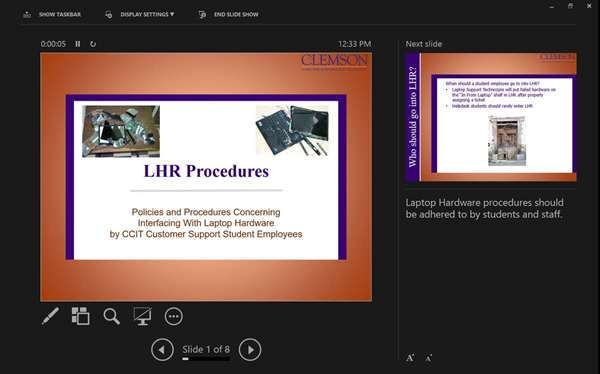Open the See All Slides grid
The image size is (600, 374).
point(80,316)
